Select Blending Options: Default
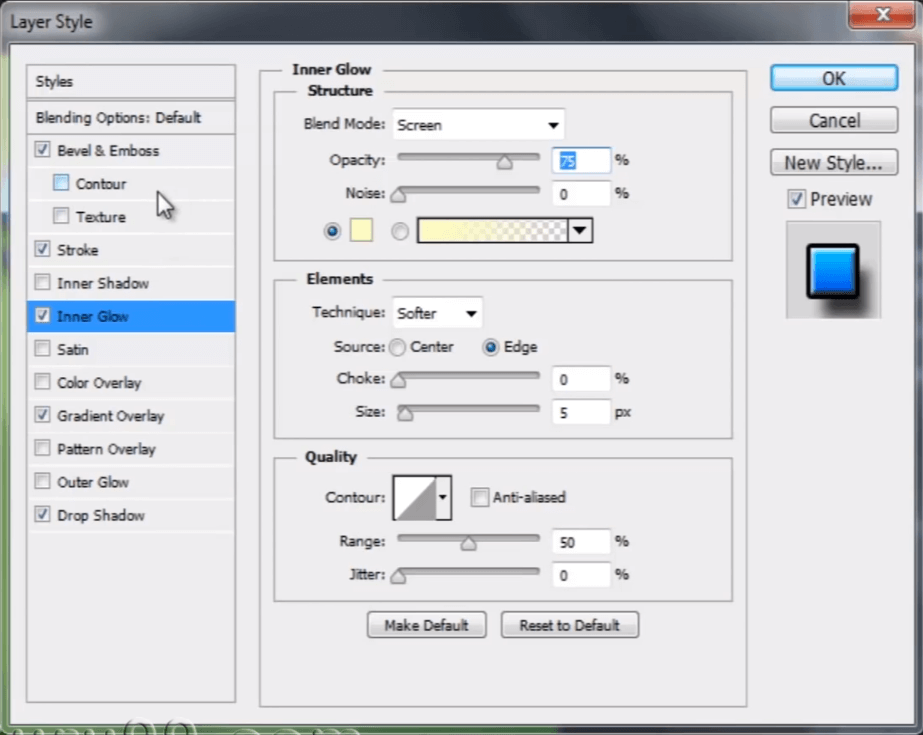The image size is (923, 735). [x=118, y=117]
